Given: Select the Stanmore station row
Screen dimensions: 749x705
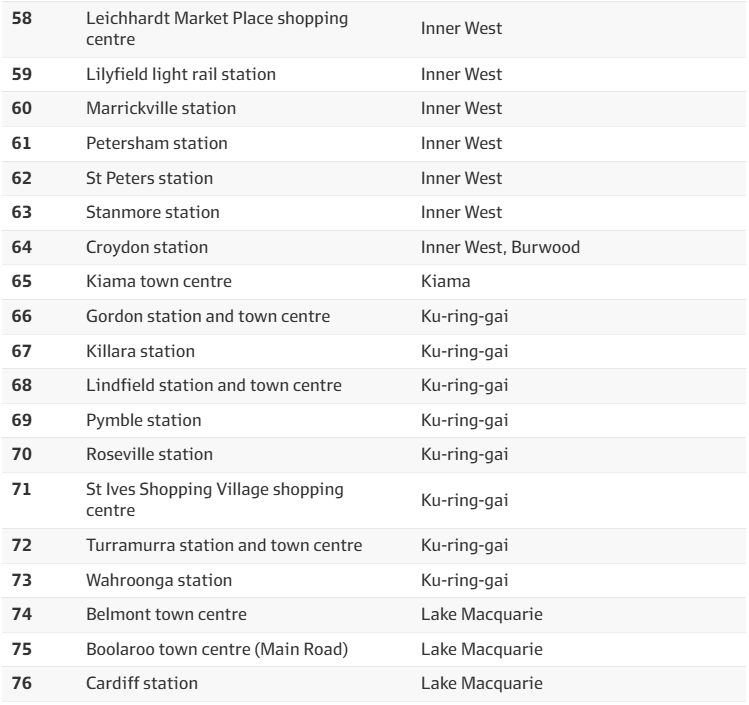Looking at the screenshot, I should pos(153,212).
